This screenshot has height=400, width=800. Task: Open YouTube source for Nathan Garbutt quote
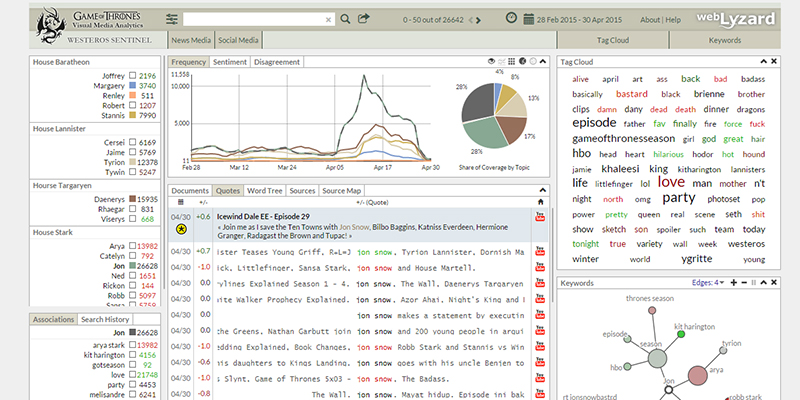[540, 331]
